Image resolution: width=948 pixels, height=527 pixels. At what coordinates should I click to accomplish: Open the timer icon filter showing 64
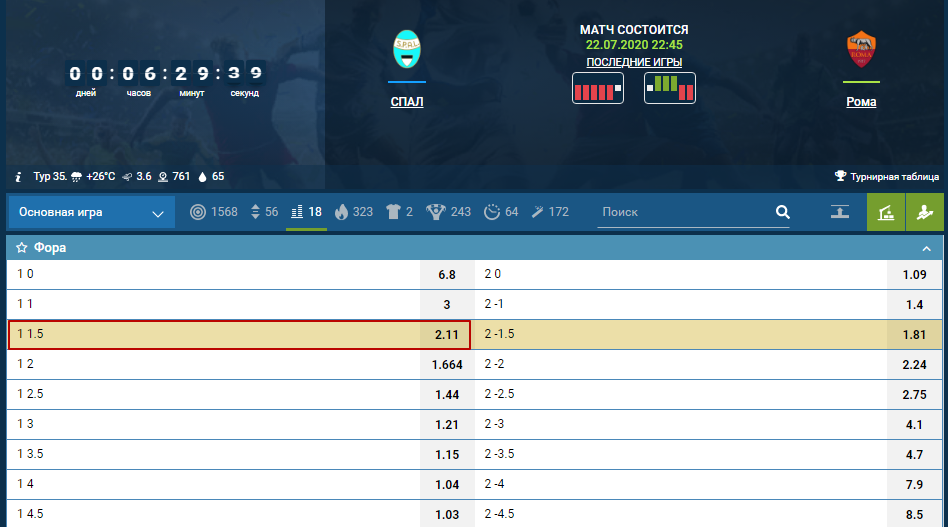[x=501, y=212]
